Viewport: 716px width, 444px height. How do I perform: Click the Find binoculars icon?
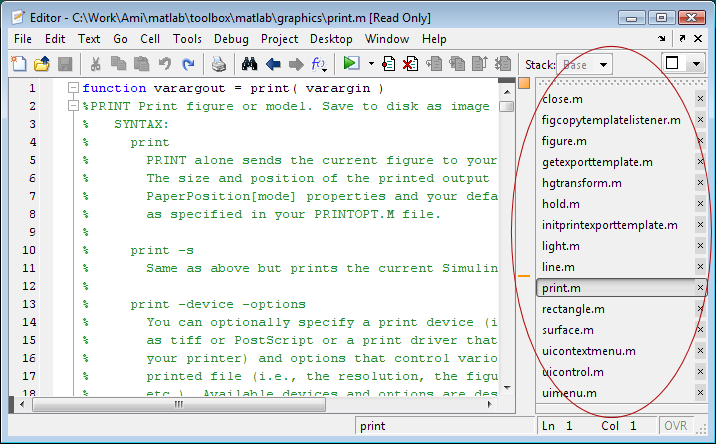[x=250, y=64]
